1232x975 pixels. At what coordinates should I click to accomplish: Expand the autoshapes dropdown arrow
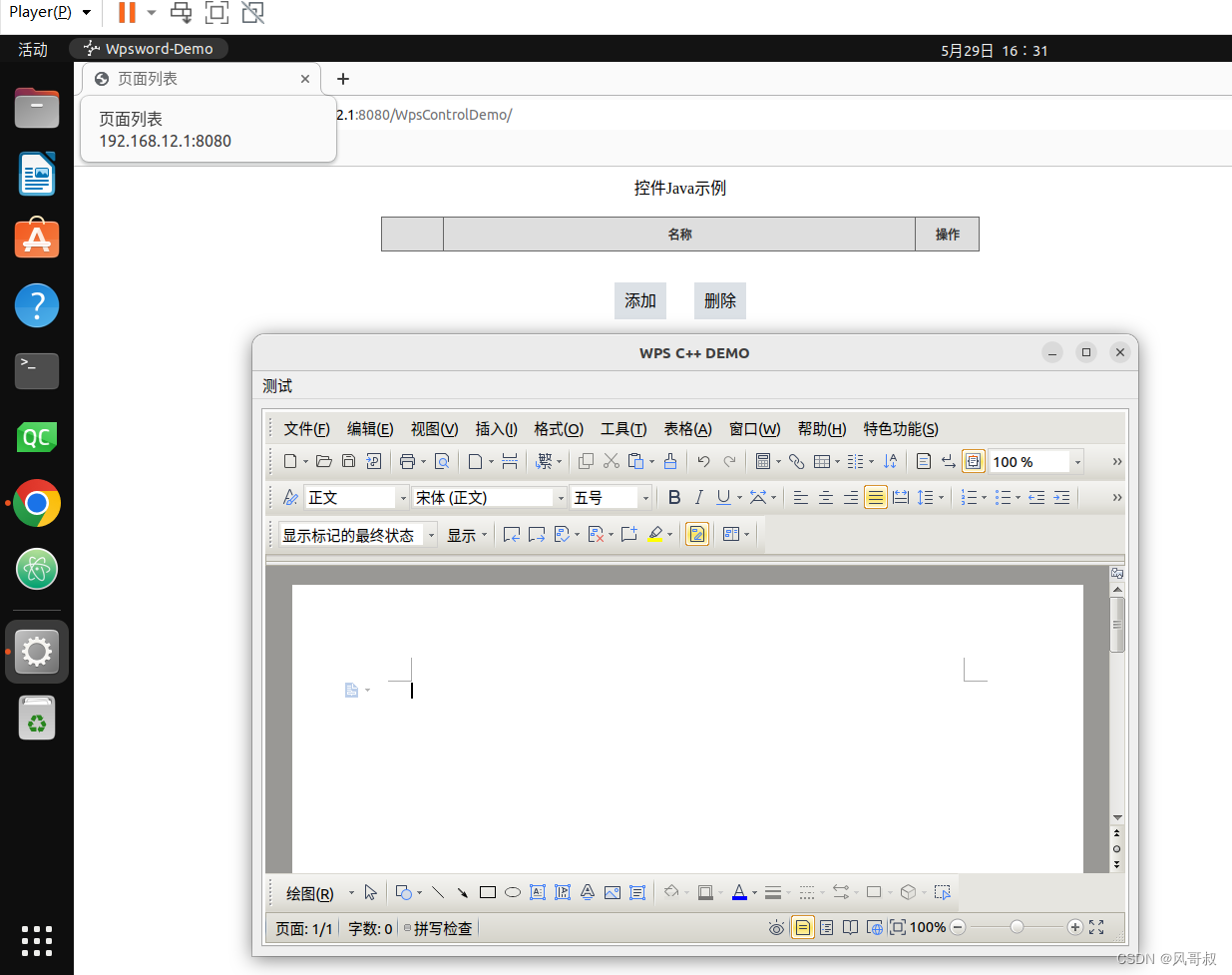click(419, 892)
